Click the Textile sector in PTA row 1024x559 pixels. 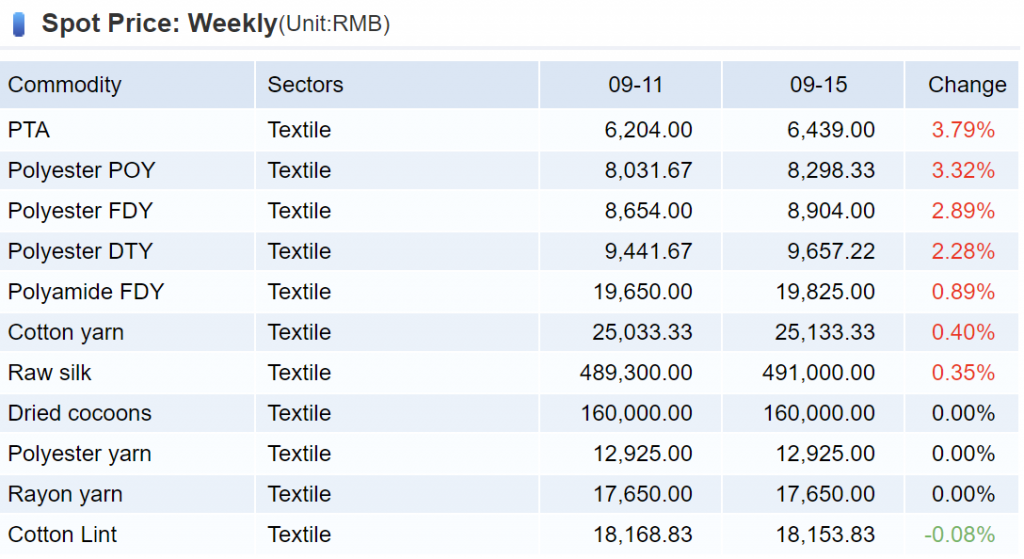[299, 130]
